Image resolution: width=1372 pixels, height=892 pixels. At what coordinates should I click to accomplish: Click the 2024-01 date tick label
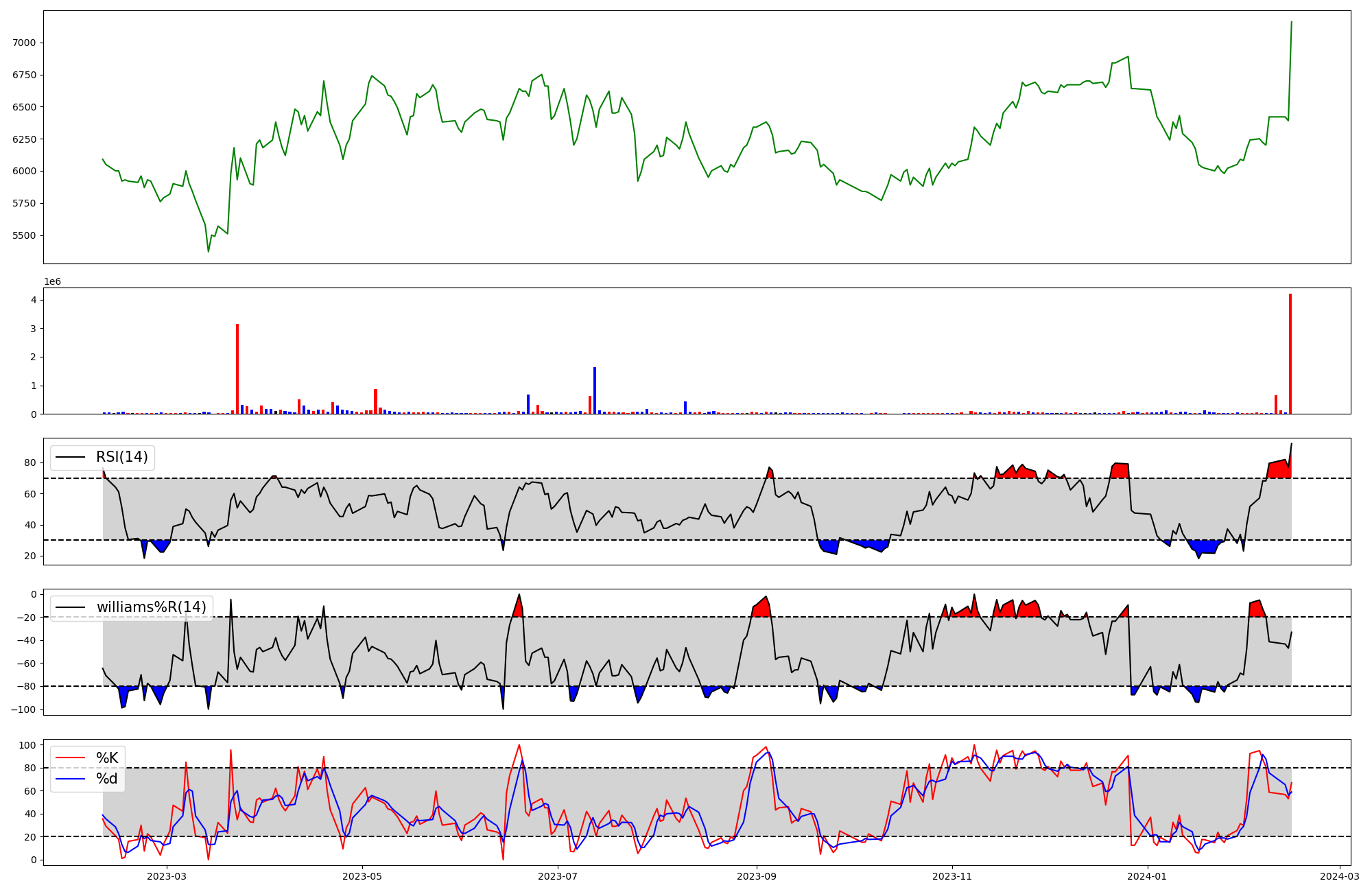pyautogui.click(x=1148, y=876)
